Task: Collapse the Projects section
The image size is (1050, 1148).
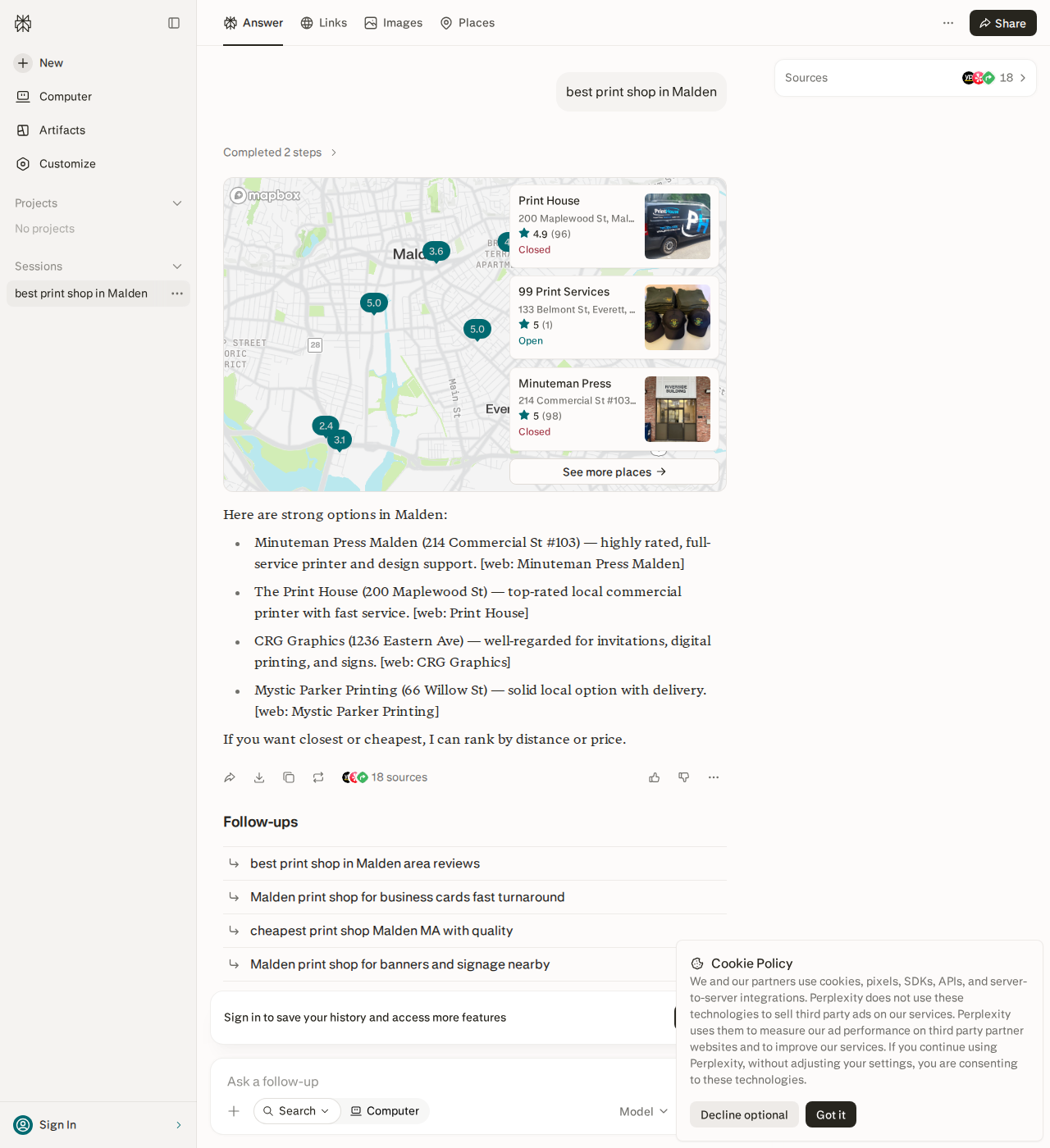Action: 177,203
